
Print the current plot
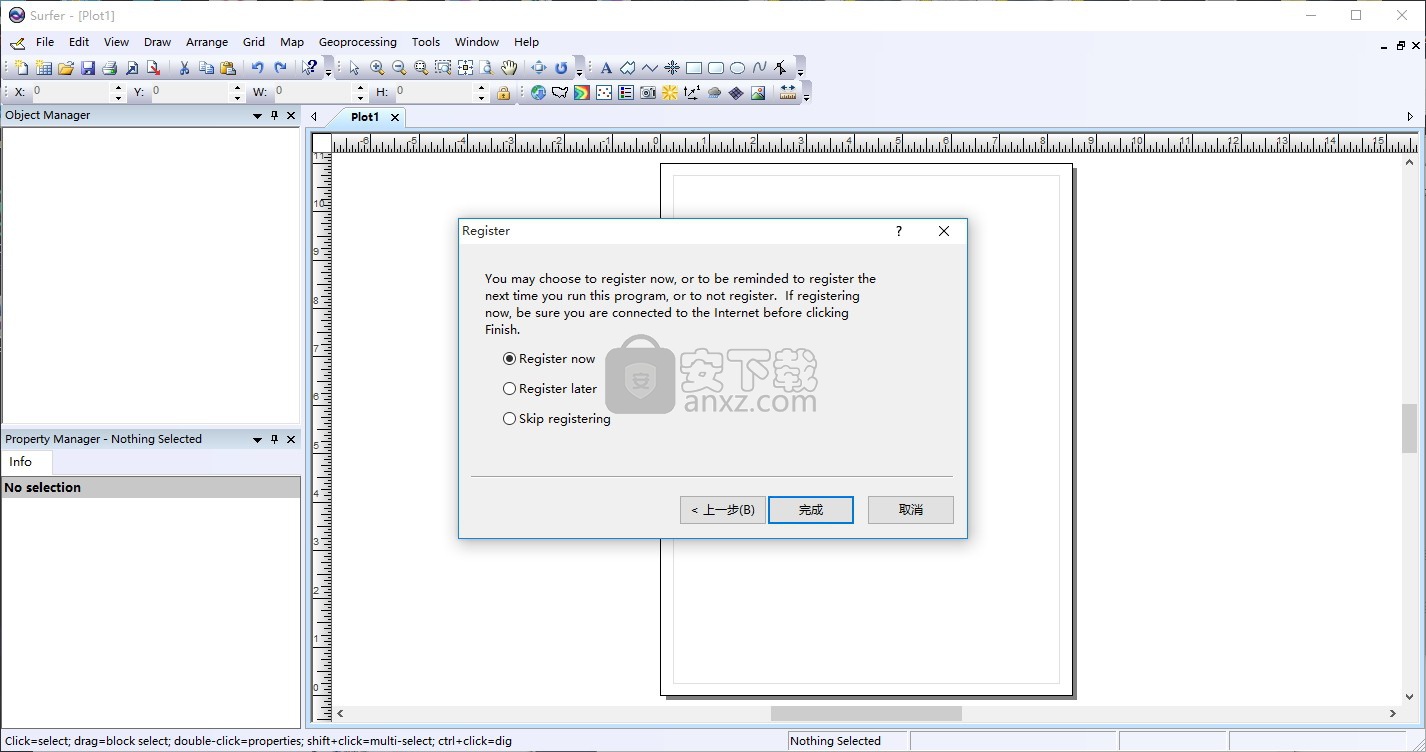tap(110, 68)
